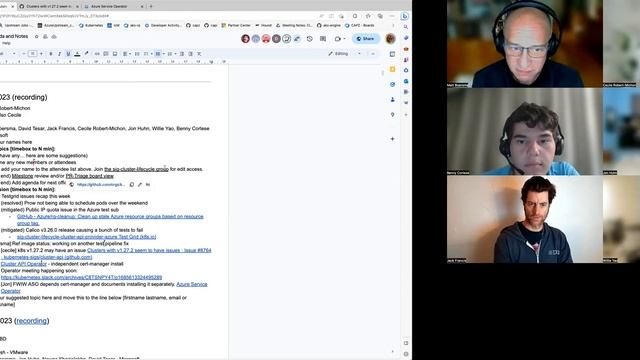Open the Help menu

(x=6, y=43)
